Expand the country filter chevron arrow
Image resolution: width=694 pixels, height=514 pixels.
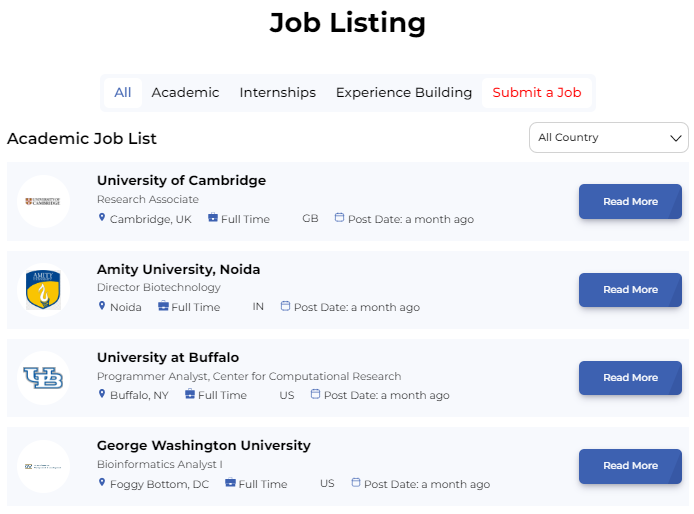click(x=675, y=138)
